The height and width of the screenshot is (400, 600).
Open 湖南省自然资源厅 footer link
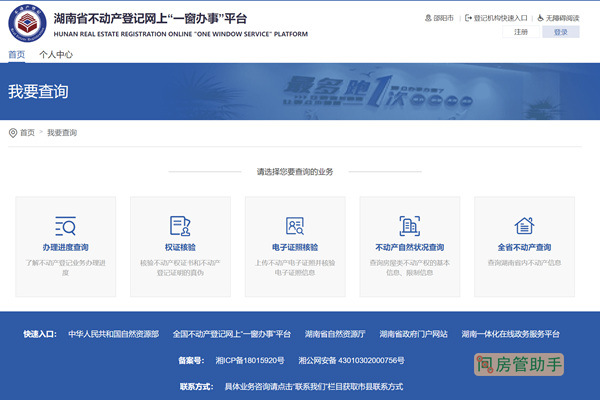(x=335, y=334)
